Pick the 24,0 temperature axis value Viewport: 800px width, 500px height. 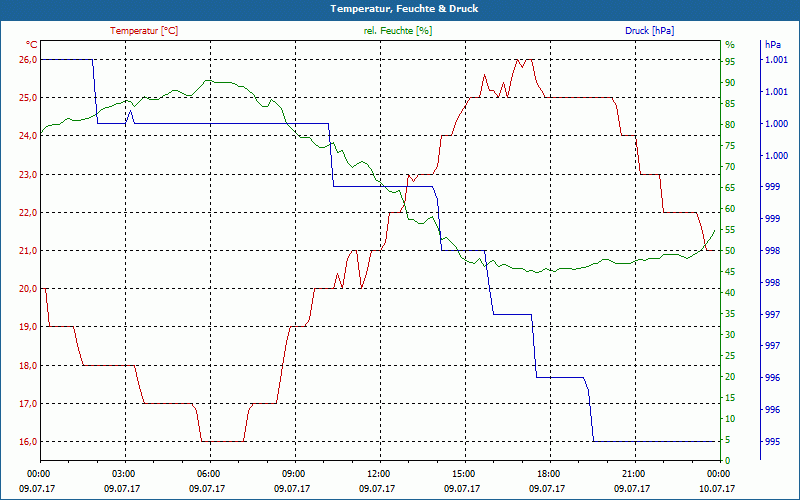[28, 136]
